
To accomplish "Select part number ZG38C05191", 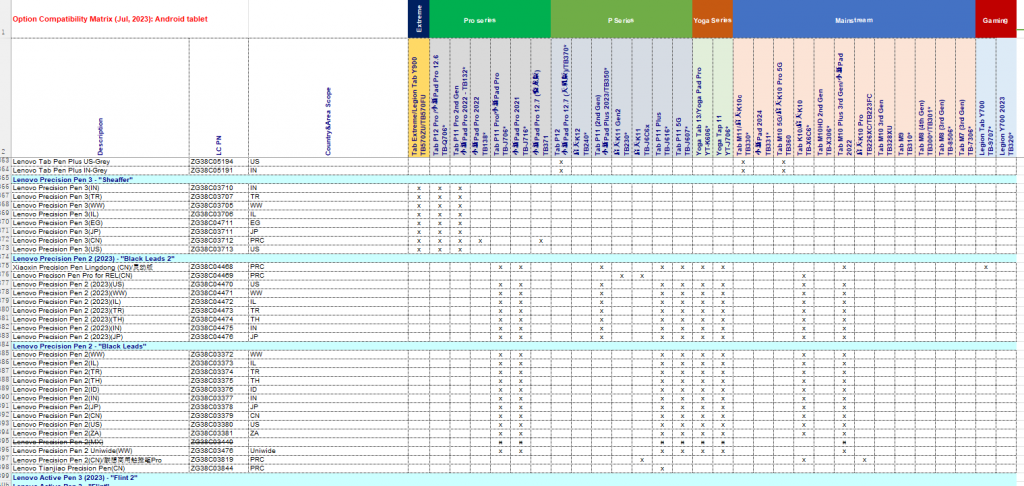I will [219, 170].
